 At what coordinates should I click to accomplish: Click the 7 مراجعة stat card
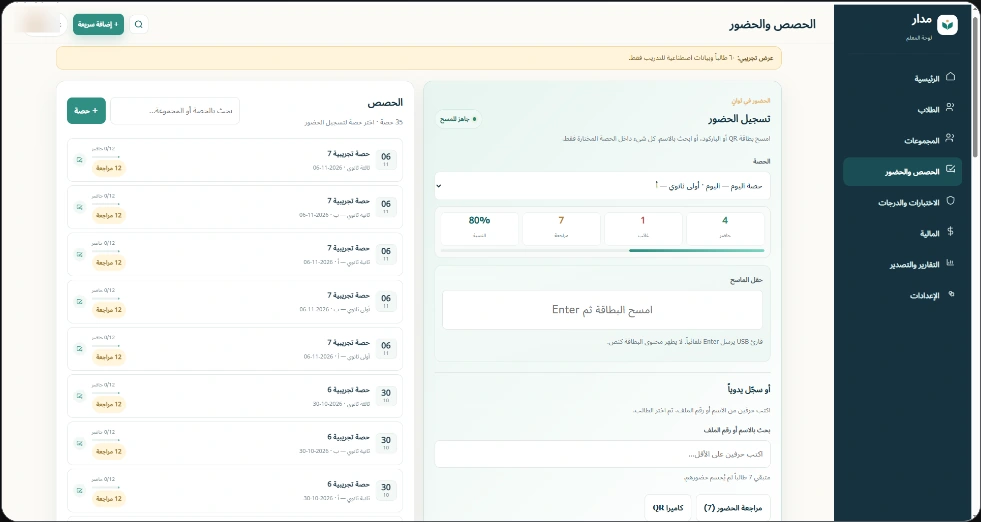tap(561, 228)
